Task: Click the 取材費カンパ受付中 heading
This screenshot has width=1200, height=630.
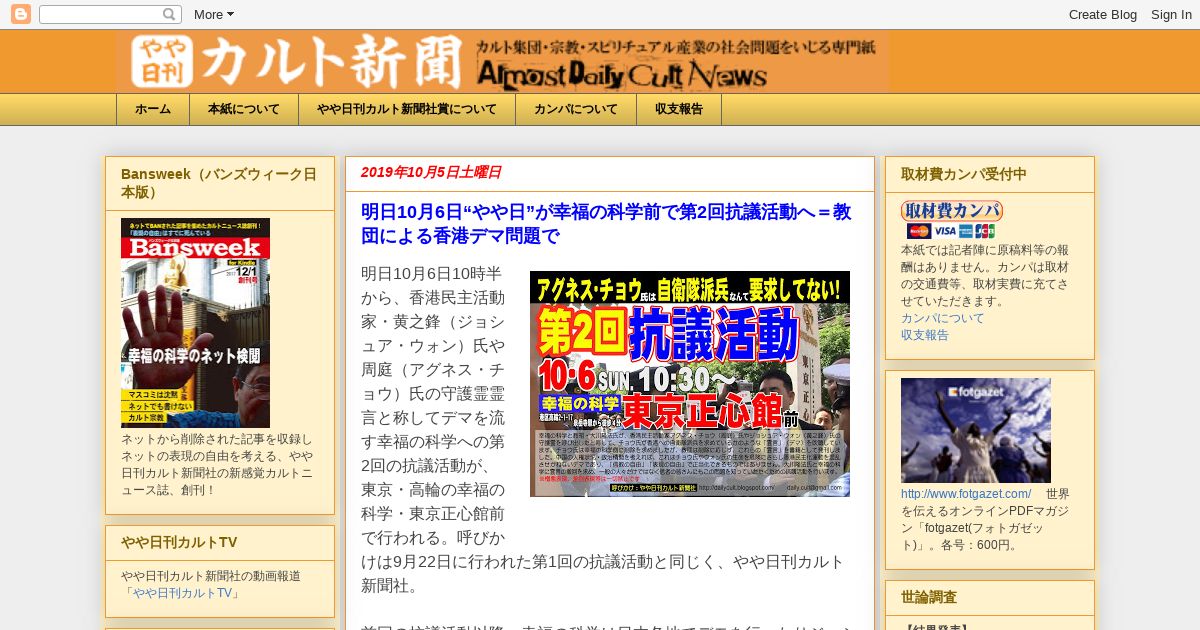Action: [x=964, y=174]
